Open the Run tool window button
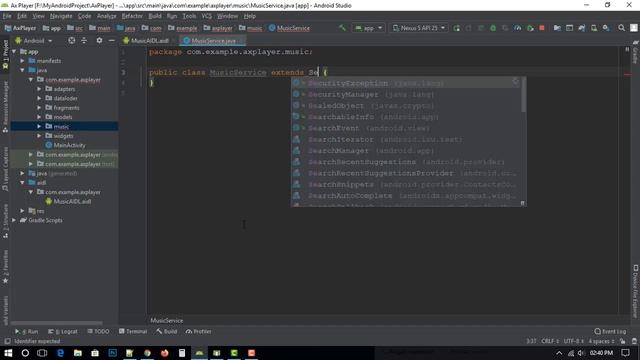640x360 pixels. [27, 331]
